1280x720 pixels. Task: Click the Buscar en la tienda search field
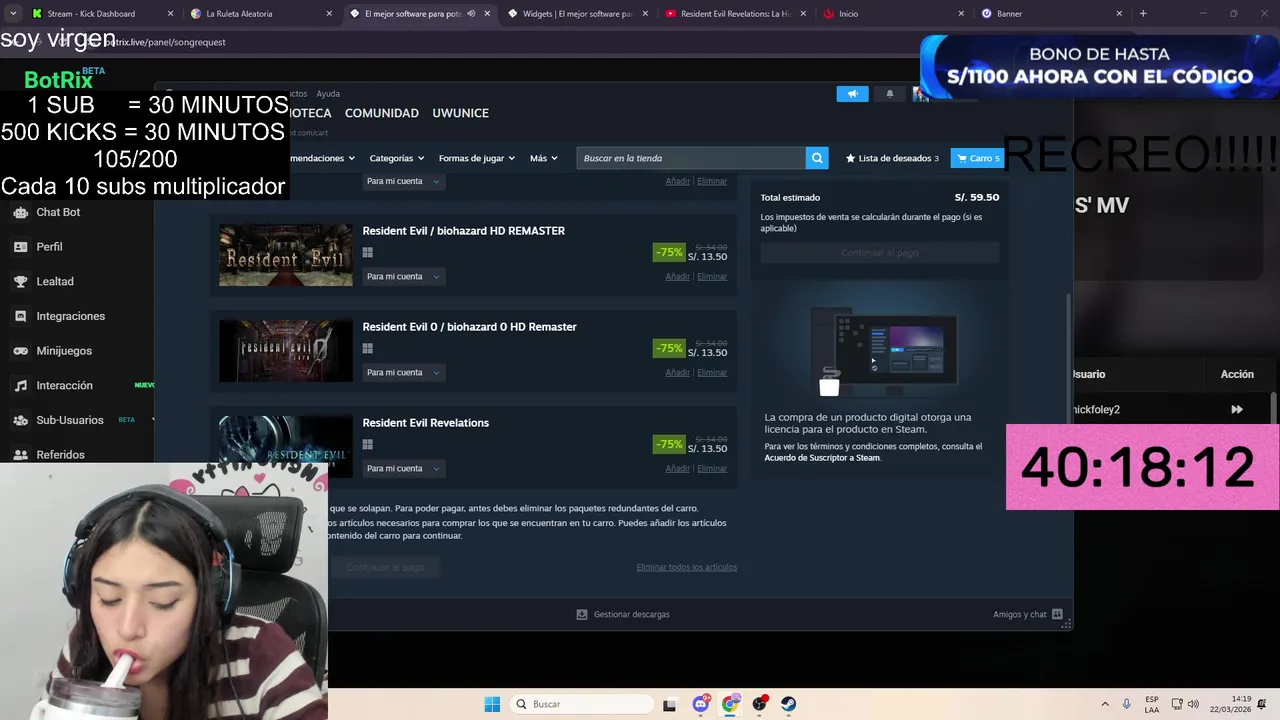(x=691, y=158)
